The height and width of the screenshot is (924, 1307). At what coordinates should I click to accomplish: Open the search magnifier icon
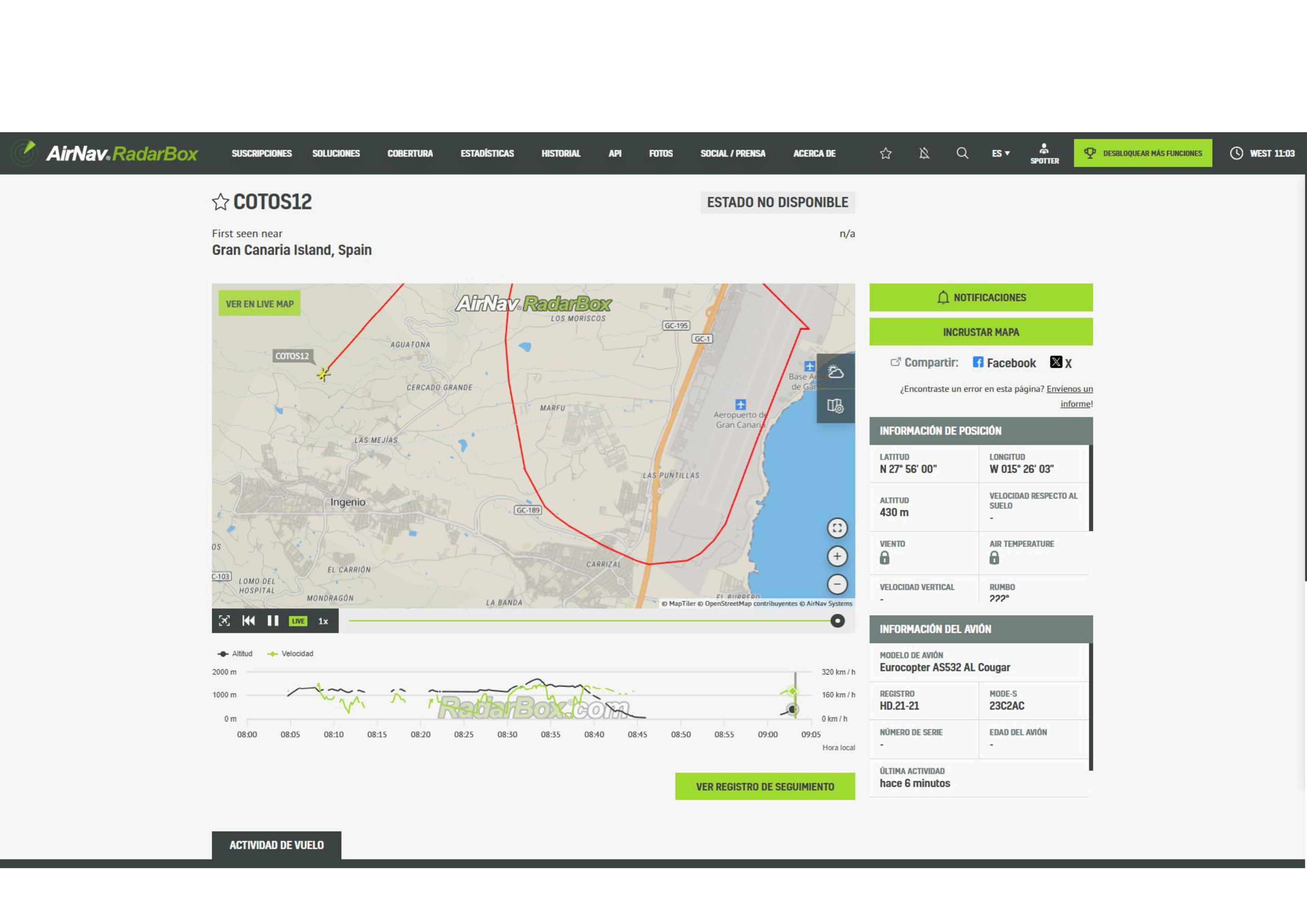pos(962,153)
